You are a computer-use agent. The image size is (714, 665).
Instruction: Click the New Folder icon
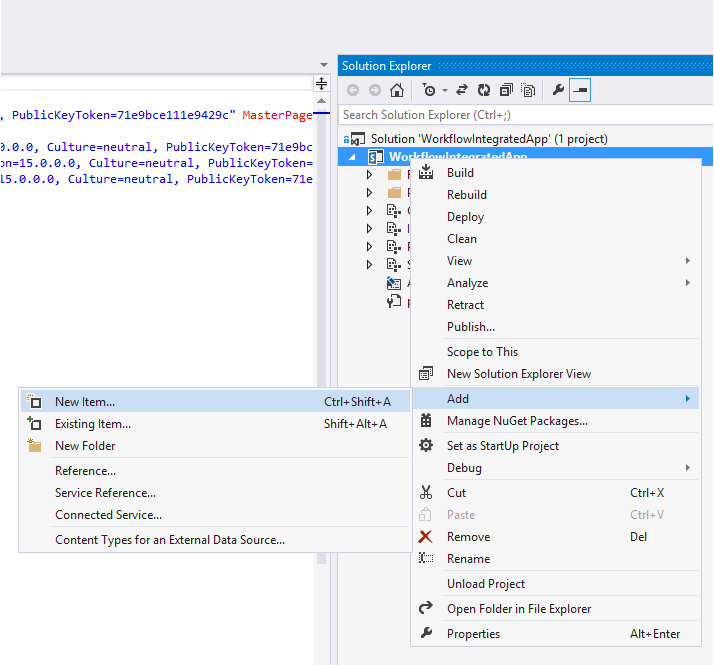(34, 445)
